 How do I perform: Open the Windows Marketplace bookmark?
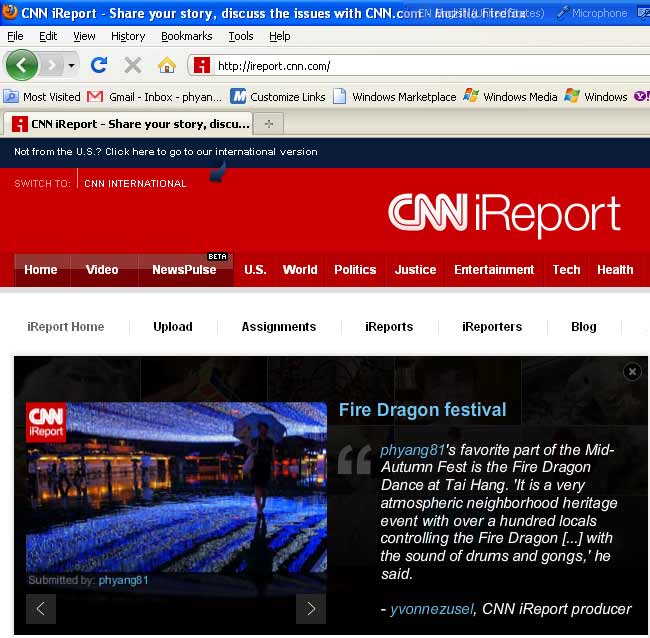pyautogui.click(x=394, y=97)
